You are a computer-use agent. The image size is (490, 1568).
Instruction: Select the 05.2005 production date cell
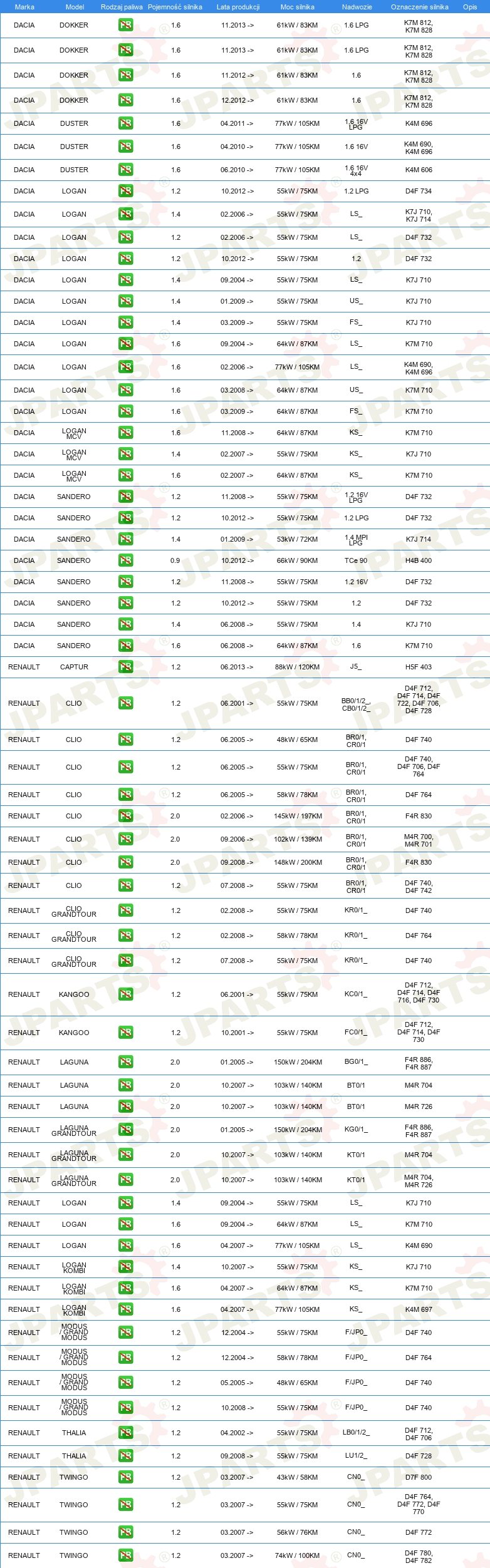pyautogui.click(x=237, y=1383)
